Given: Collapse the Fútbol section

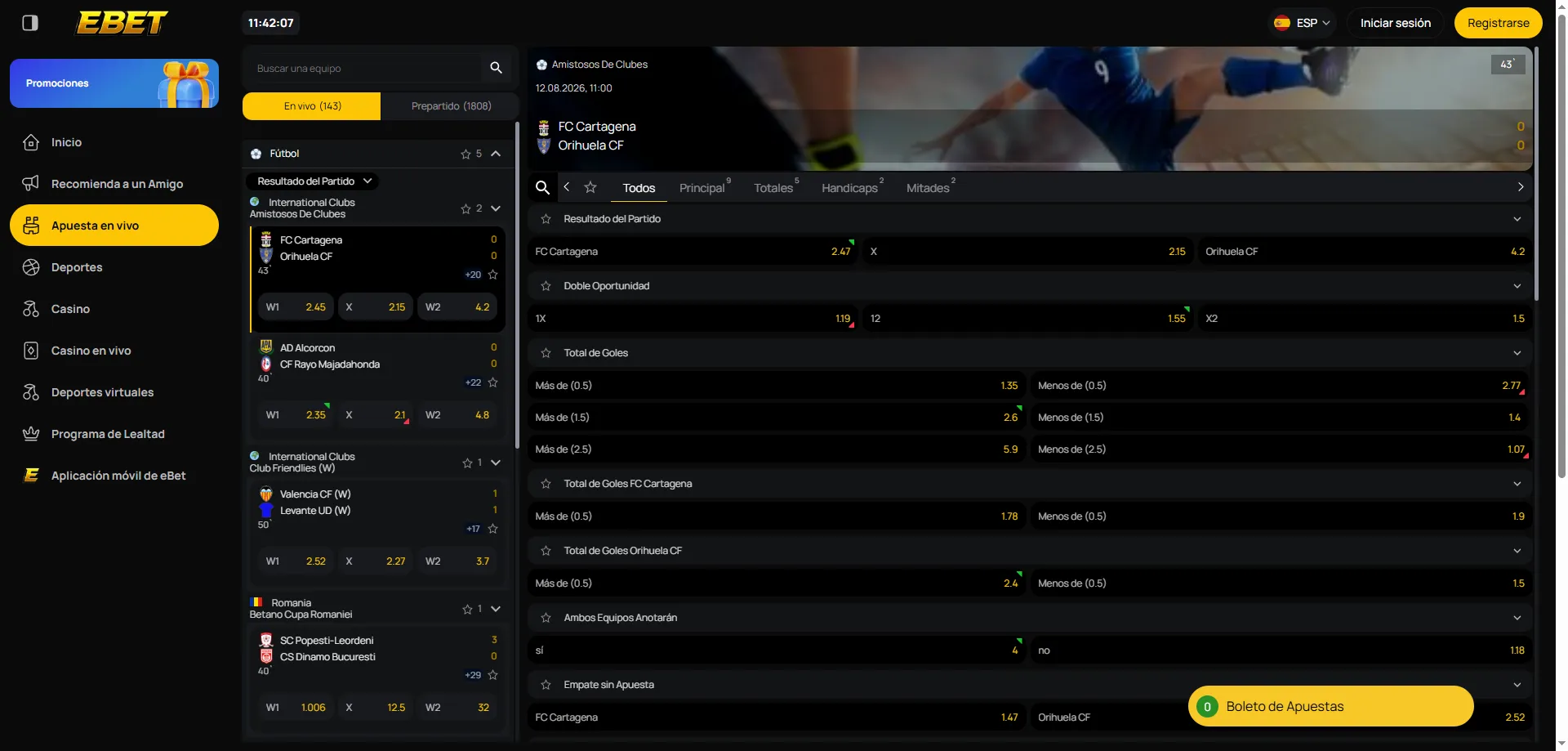Looking at the screenshot, I should [496, 154].
